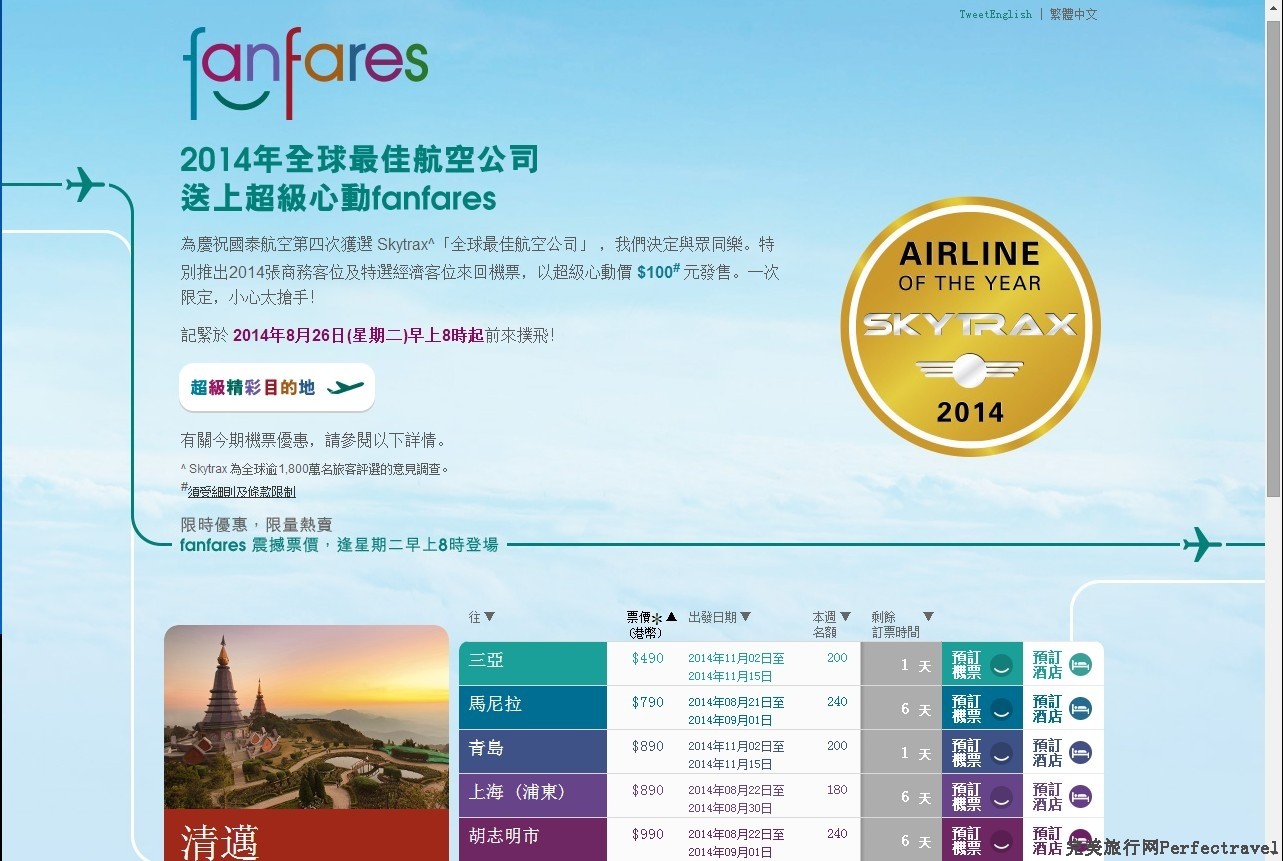Book hotel bed icon for 青島
Viewport: 1283px width, 861px height.
click(1080, 753)
